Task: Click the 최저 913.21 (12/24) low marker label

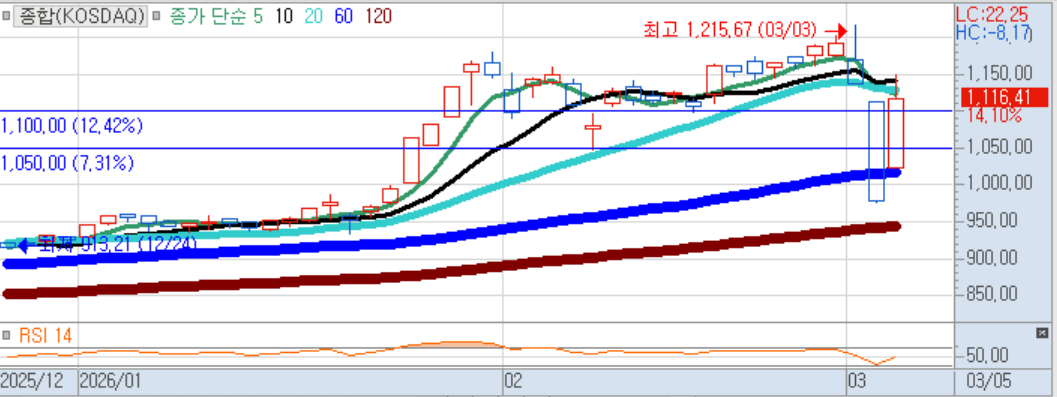Action: click(x=117, y=244)
